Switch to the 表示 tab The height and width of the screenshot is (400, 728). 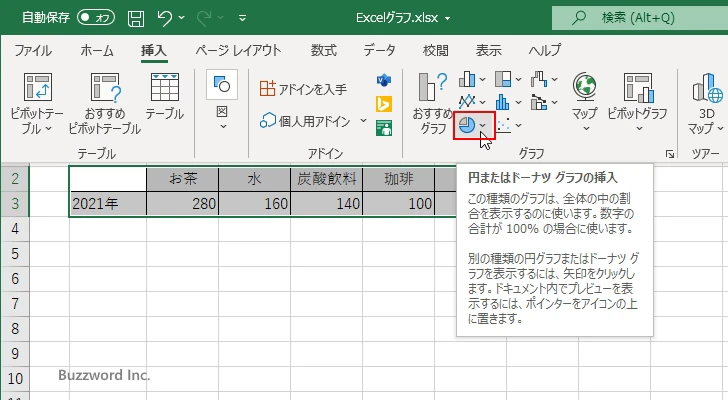[x=488, y=50]
